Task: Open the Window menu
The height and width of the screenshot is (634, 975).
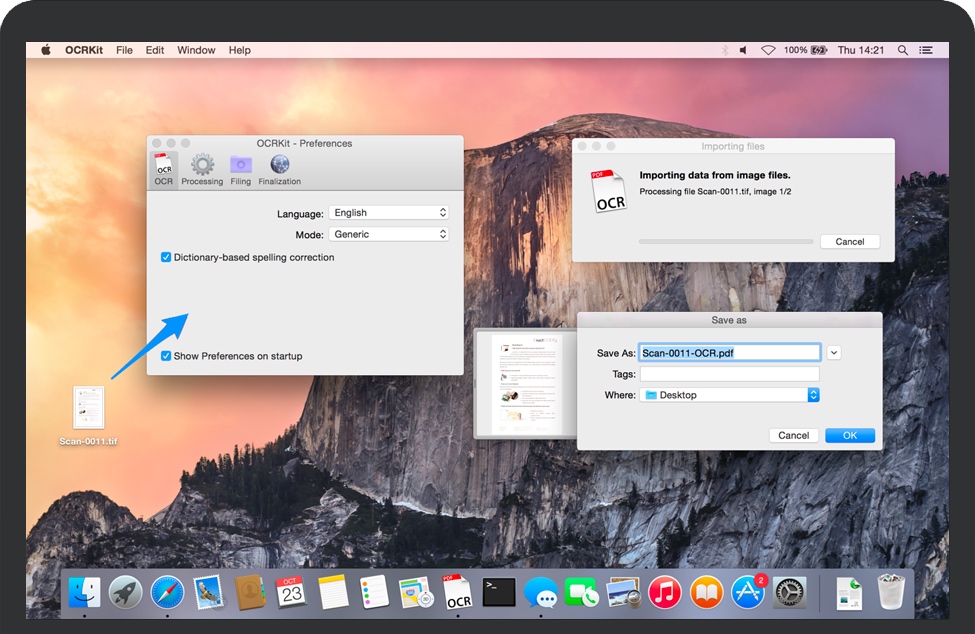Action: pyautogui.click(x=195, y=50)
